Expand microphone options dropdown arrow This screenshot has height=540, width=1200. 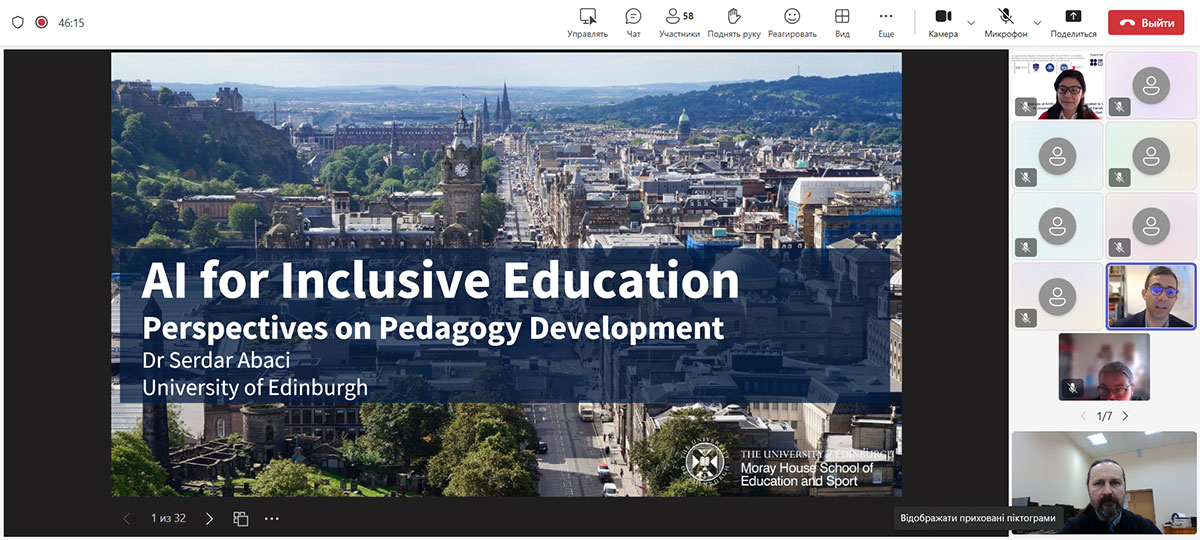pyautogui.click(x=1037, y=22)
